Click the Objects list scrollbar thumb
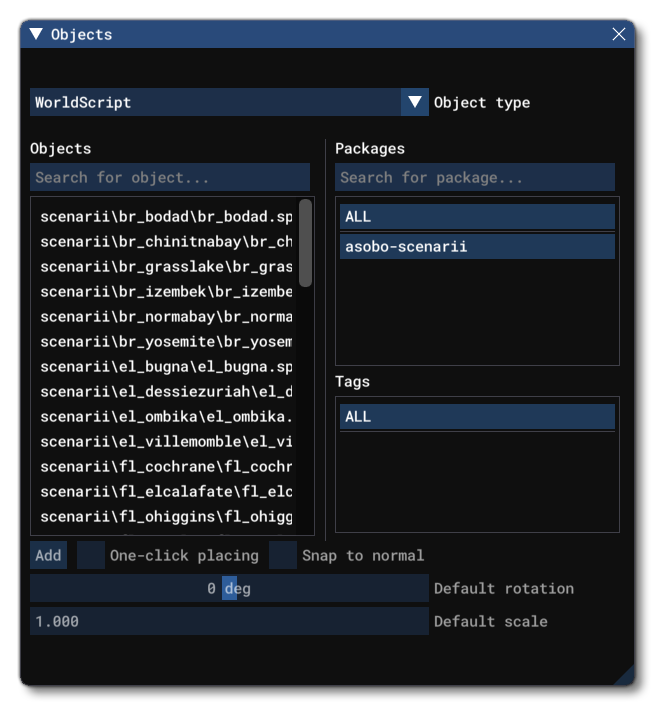 (305, 243)
